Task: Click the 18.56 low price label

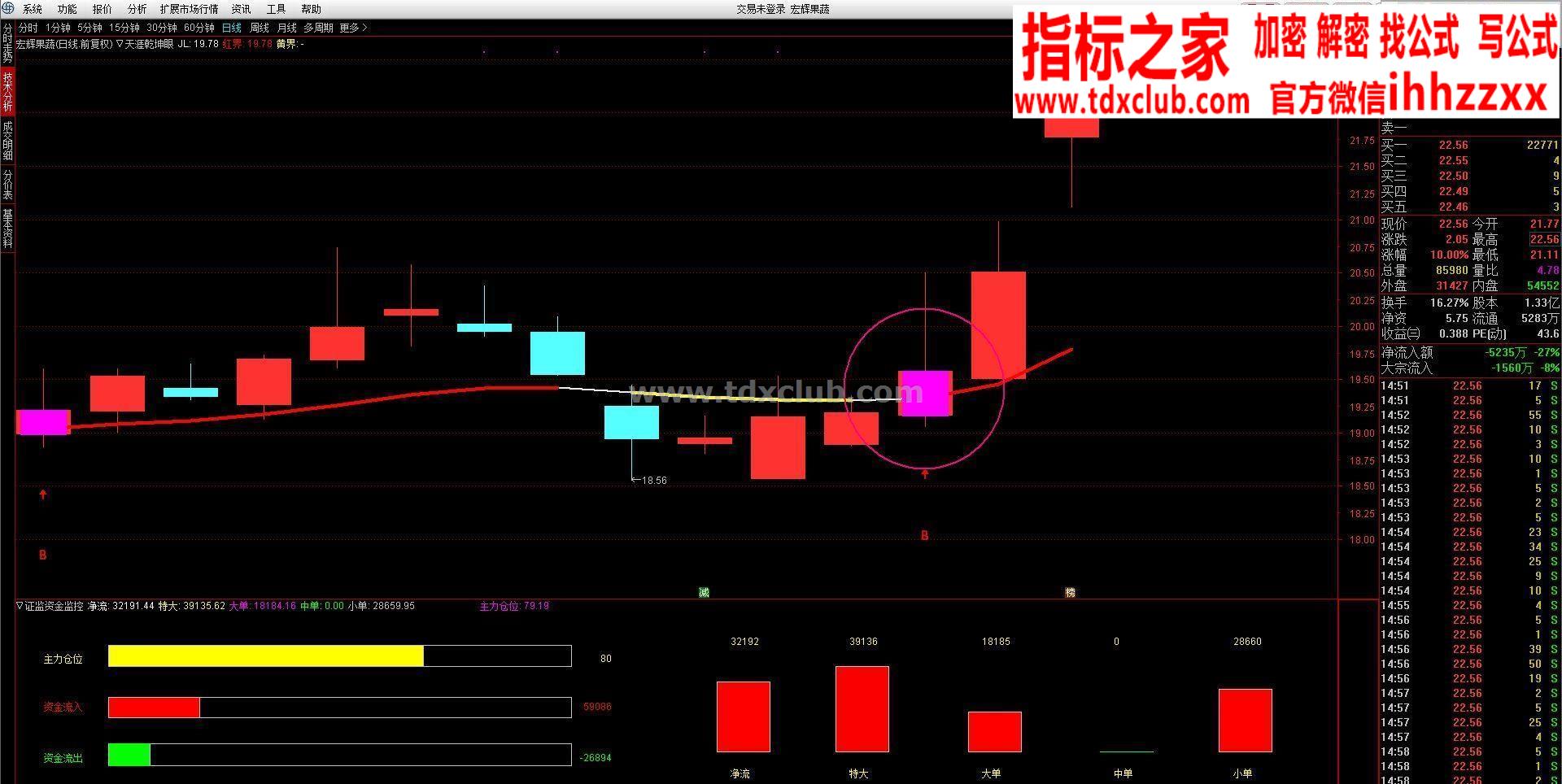Action: [654, 481]
